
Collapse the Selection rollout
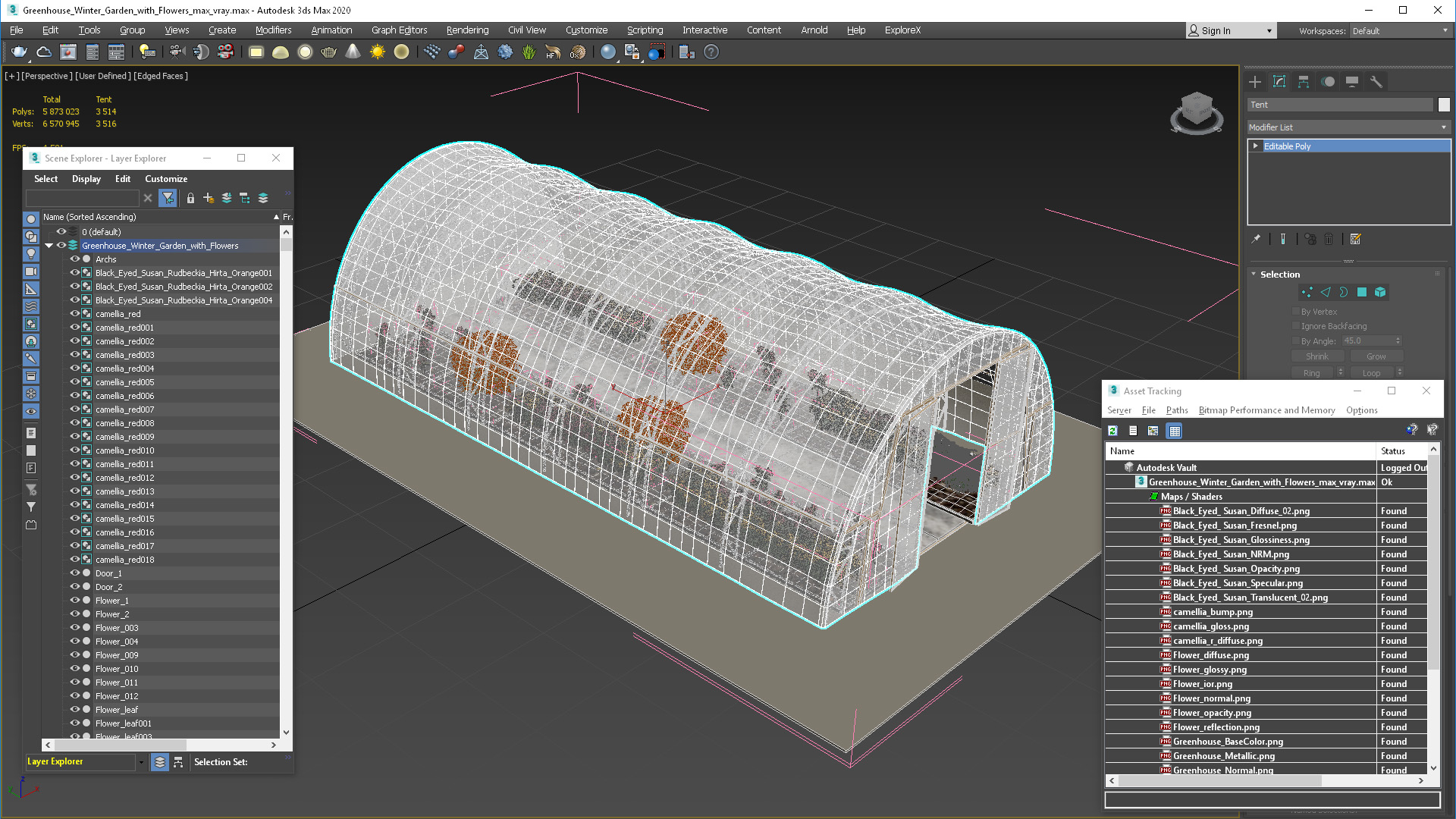point(1254,275)
